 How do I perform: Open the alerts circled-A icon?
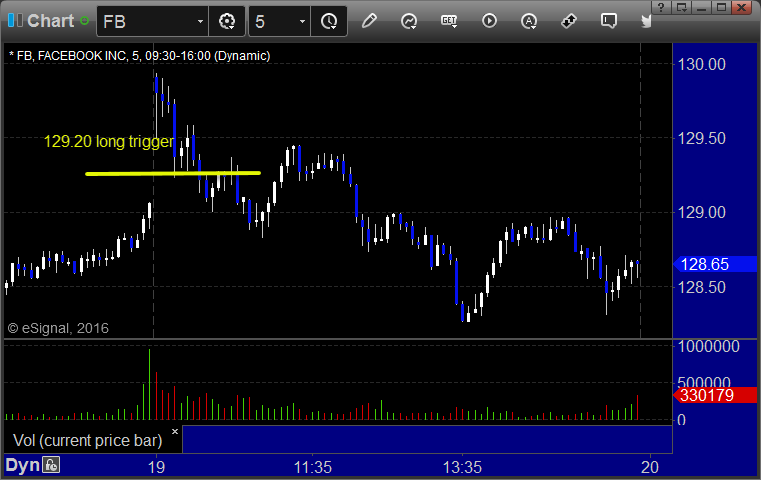(529, 21)
